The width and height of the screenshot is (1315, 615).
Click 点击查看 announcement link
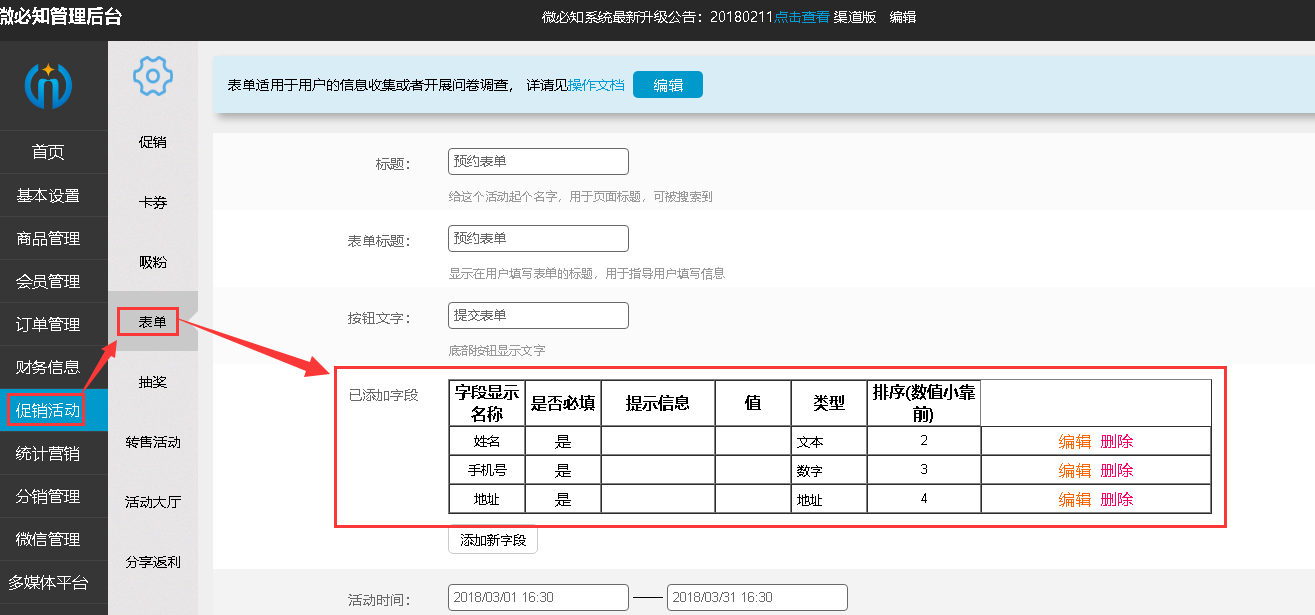tap(801, 17)
